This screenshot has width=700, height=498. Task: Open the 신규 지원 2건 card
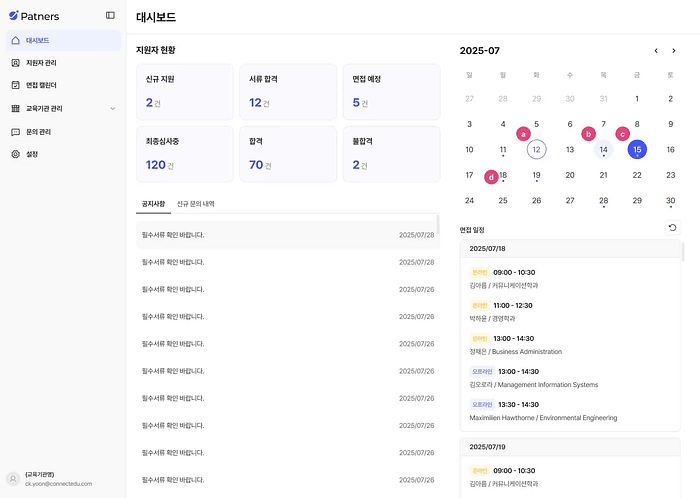pyautogui.click(x=185, y=92)
